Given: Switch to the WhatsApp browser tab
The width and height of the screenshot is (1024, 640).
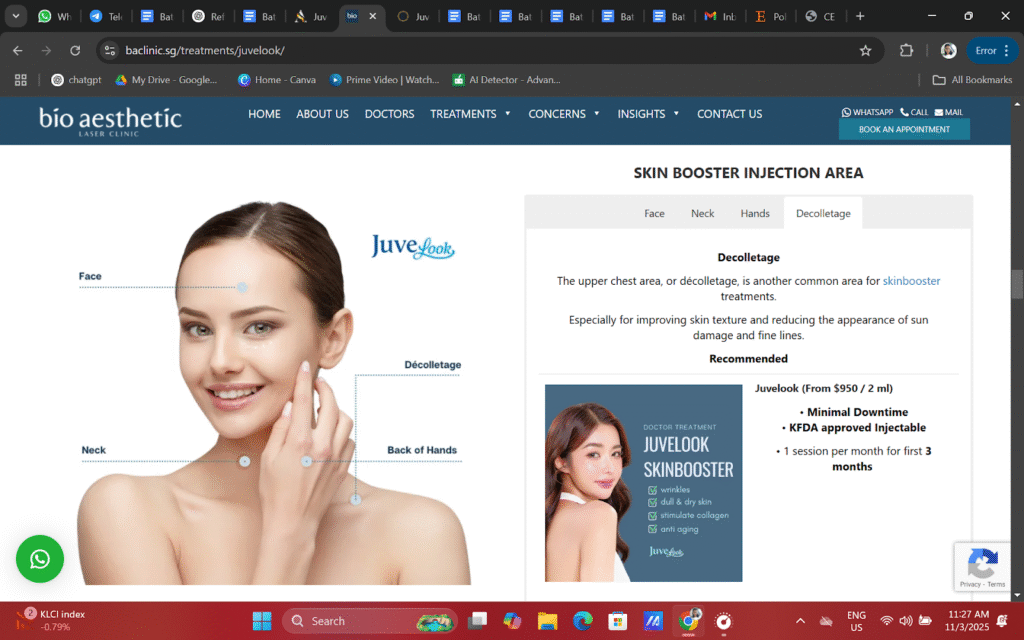Looking at the screenshot, I should click(x=54, y=16).
